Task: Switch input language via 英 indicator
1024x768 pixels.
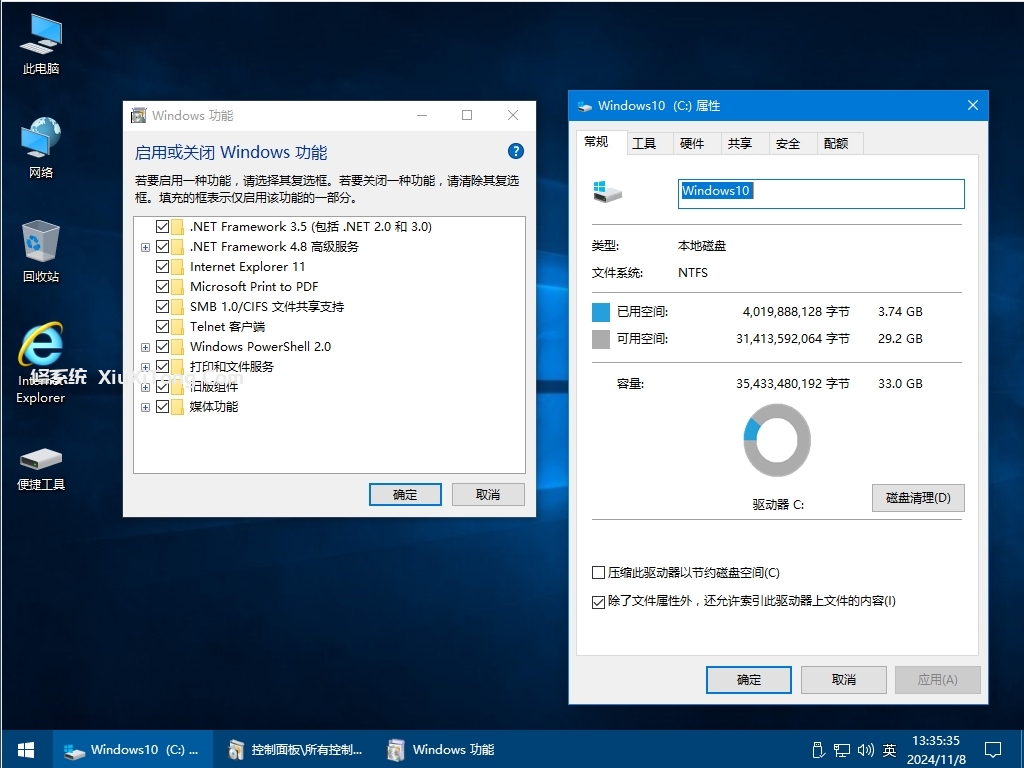Action: [889, 750]
